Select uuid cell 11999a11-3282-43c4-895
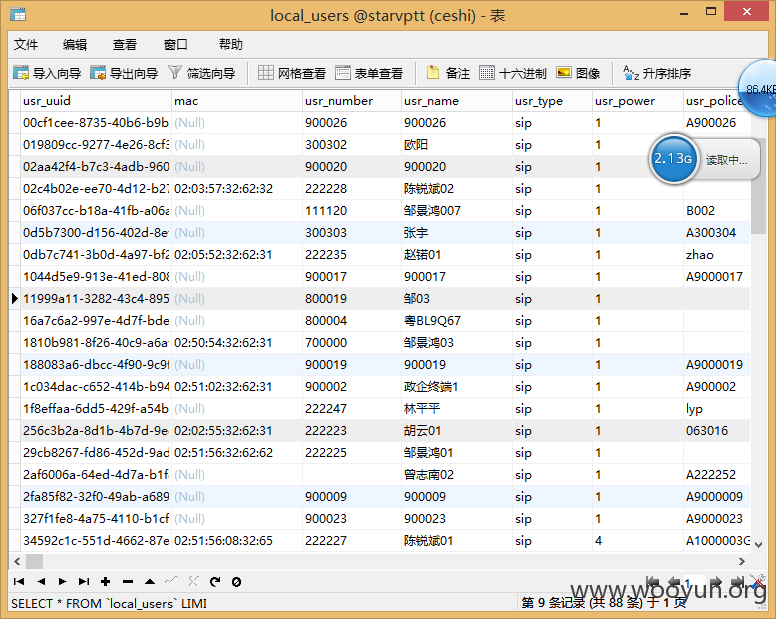Viewport: 776px width, 619px height. coord(96,298)
